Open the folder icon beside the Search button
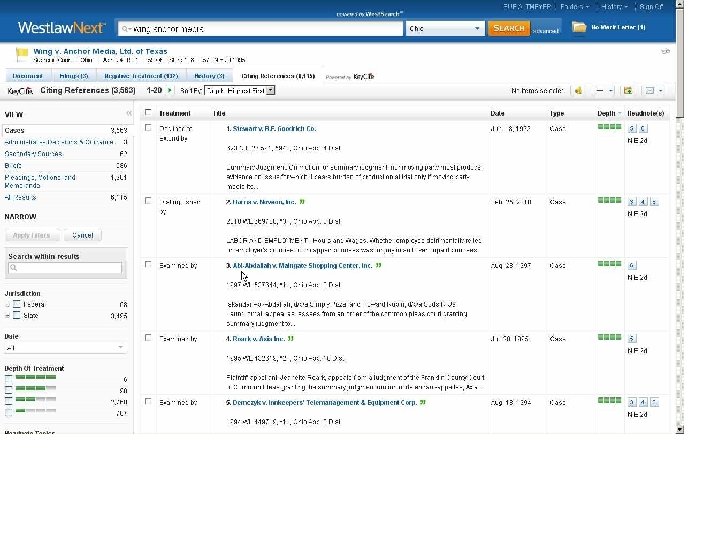 [579, 27]
